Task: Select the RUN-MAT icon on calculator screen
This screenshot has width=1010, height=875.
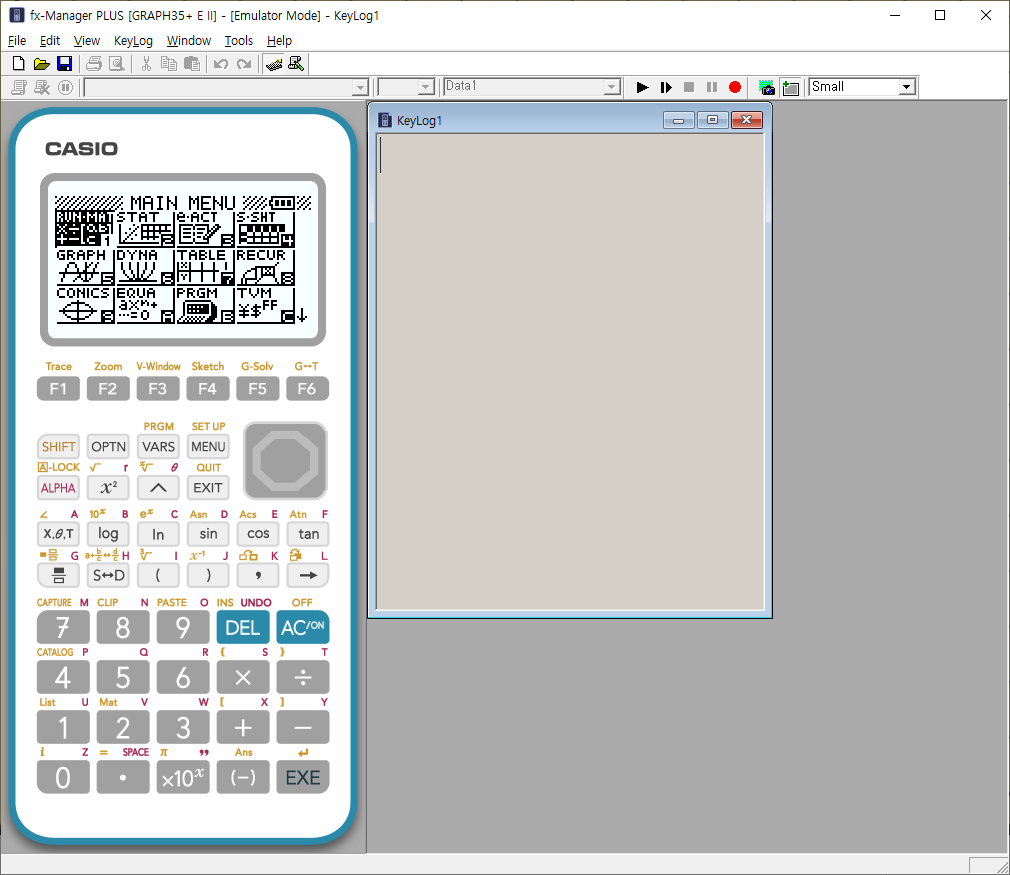Action: pos(84,229)
